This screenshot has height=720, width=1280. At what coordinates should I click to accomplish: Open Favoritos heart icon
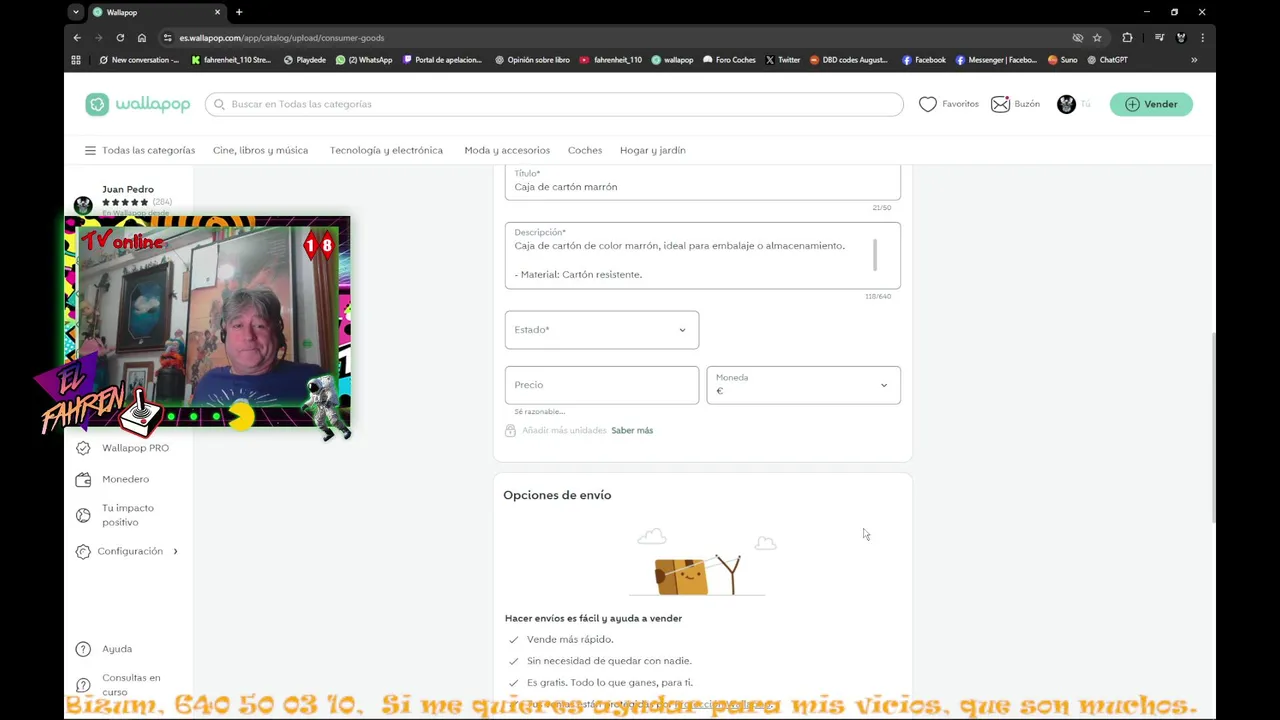pyautogui.click(x=928, y=104)
